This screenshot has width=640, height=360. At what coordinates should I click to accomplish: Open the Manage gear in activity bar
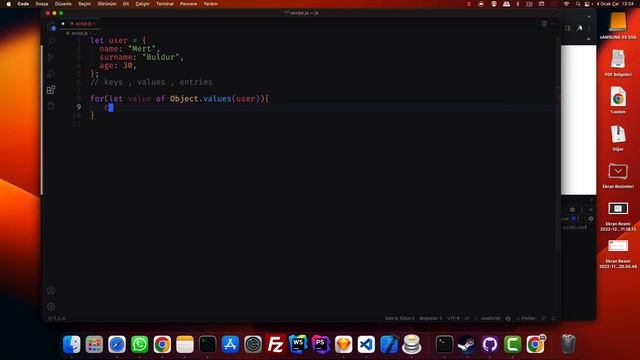(51, 307)
